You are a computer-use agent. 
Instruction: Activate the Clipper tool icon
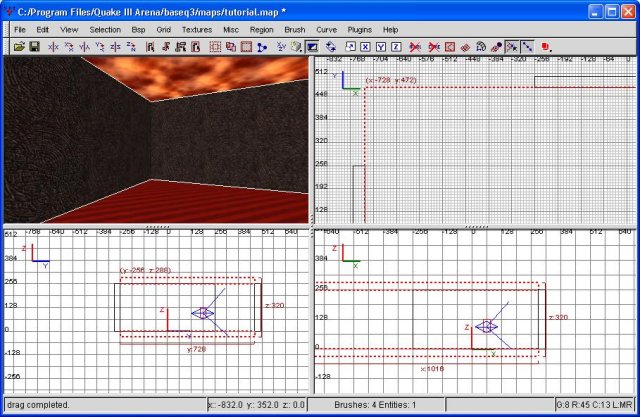[262, 47]
